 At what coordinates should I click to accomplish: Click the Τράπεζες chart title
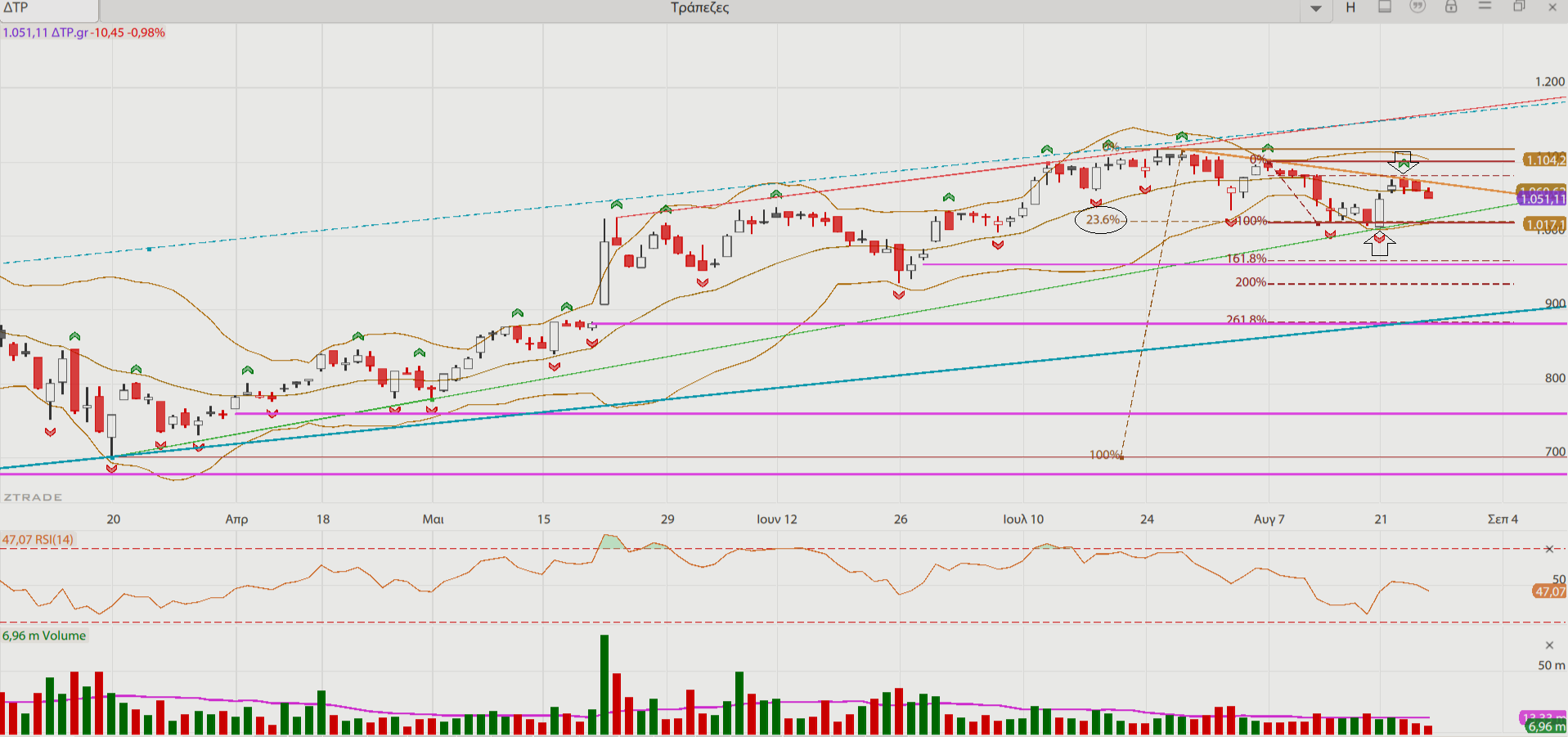(x=699, y=7)
